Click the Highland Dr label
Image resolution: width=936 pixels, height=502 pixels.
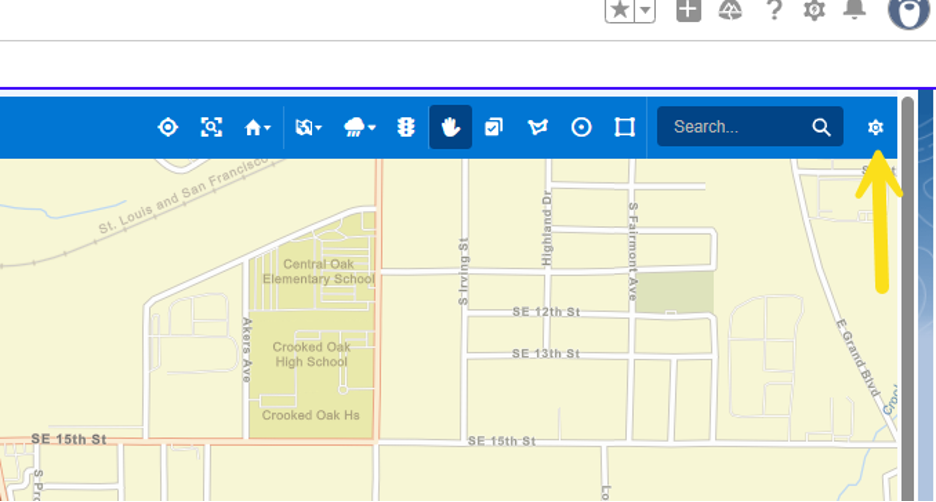tap(547, 228)
